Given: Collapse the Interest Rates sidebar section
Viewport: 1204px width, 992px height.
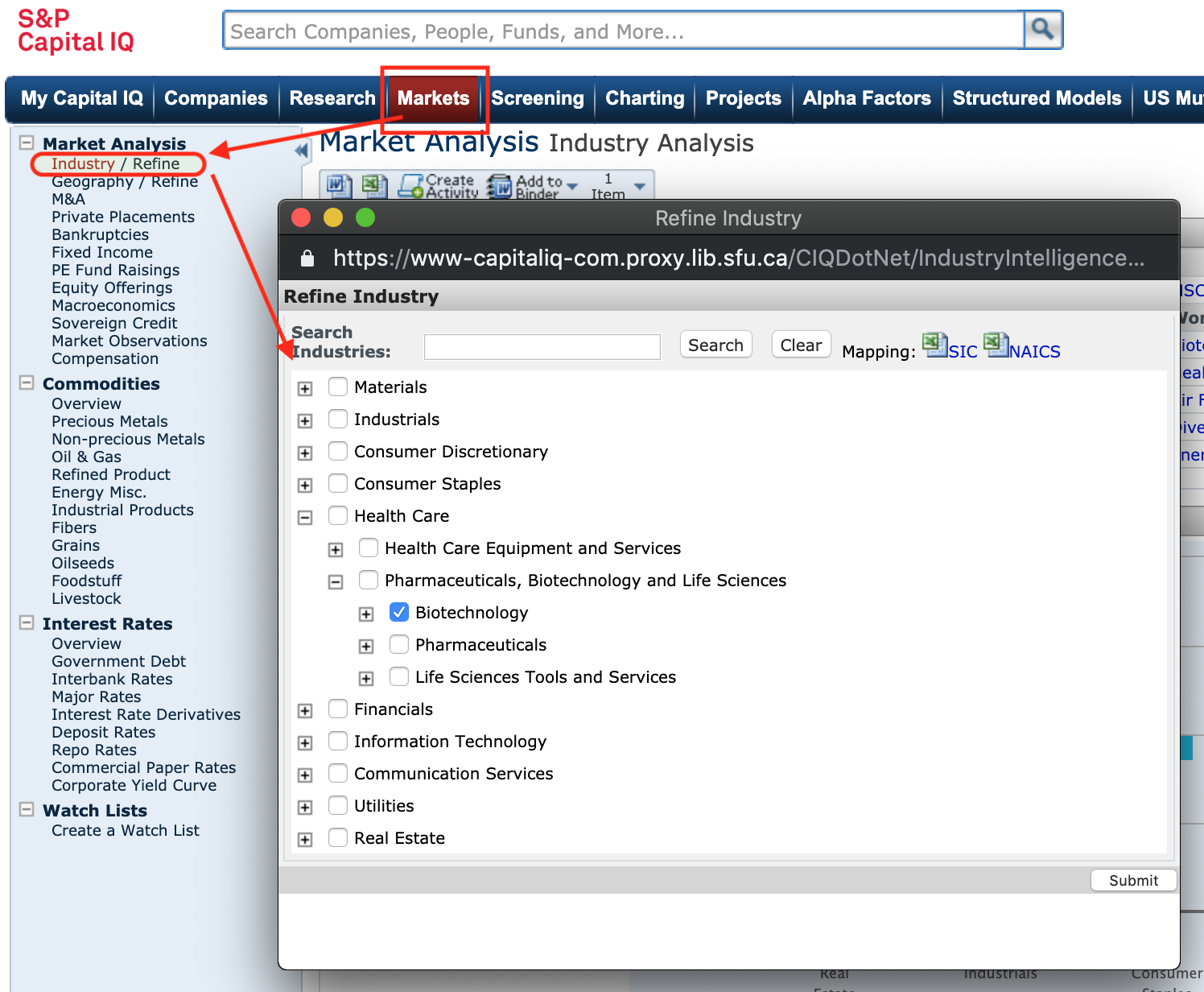Looking at the screenshot, I should coord(27,622).
